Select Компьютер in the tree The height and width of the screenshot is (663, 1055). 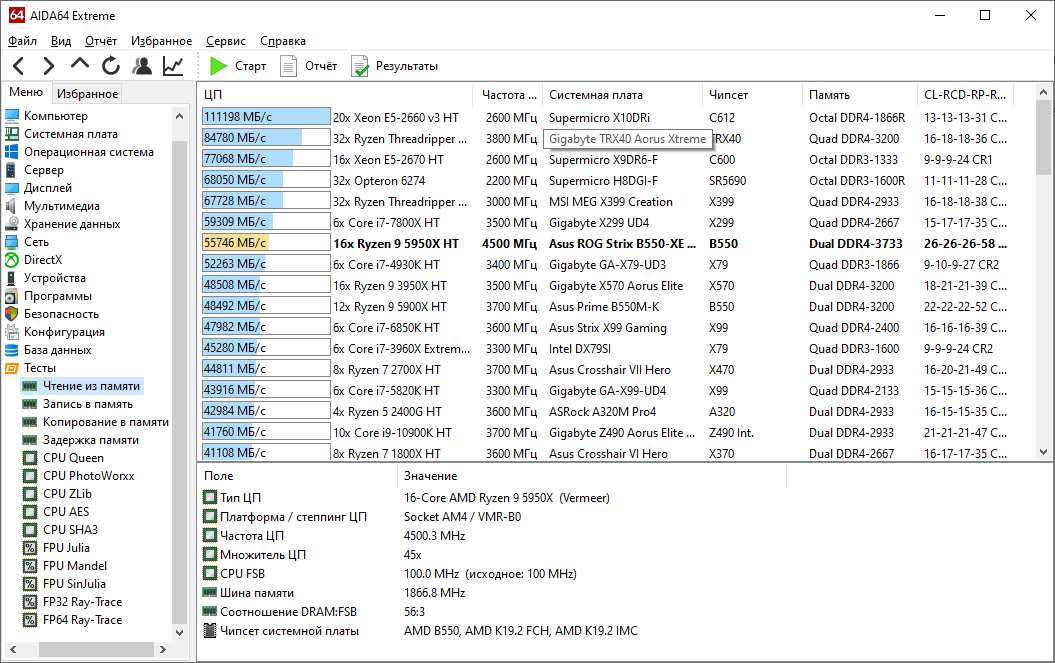(x=56, y=116)
